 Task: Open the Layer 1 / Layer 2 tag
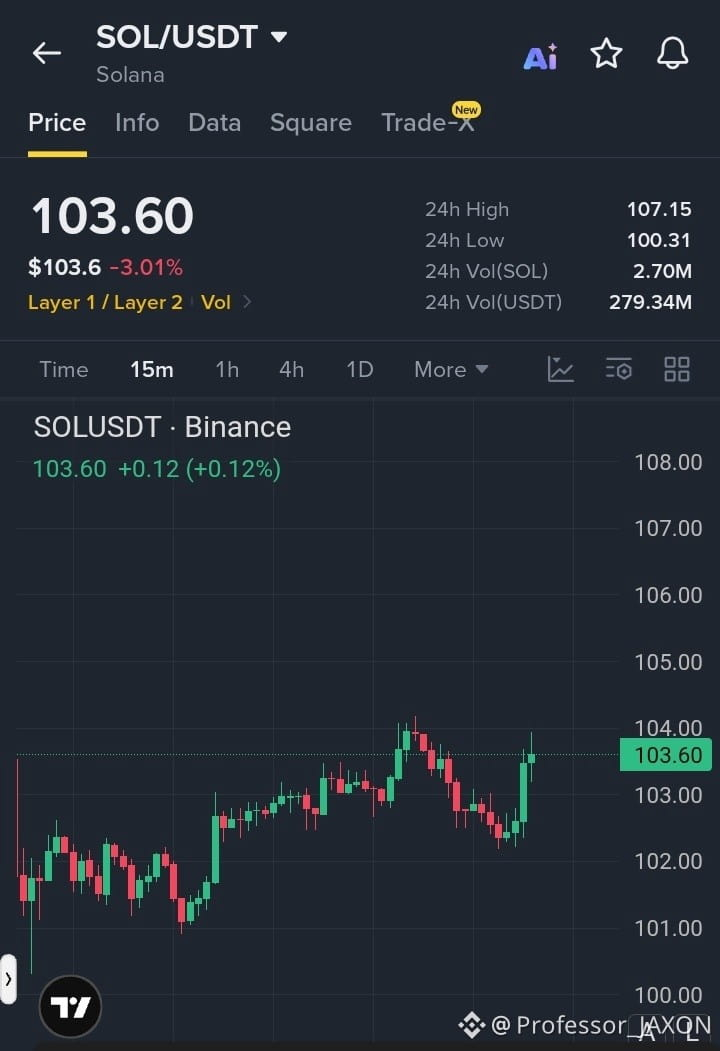(105, 302)
